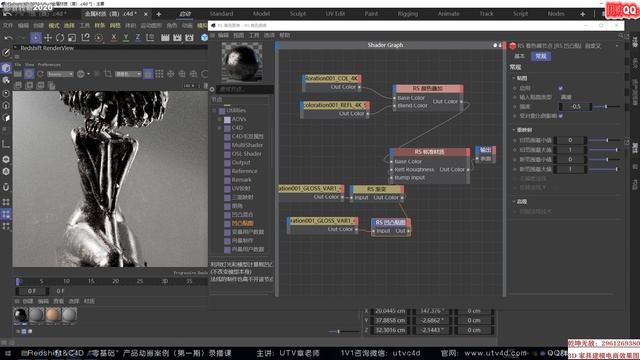640x360 pixels.
Task: Select the MultiShader node entry
Action: (x=247, y=145)
